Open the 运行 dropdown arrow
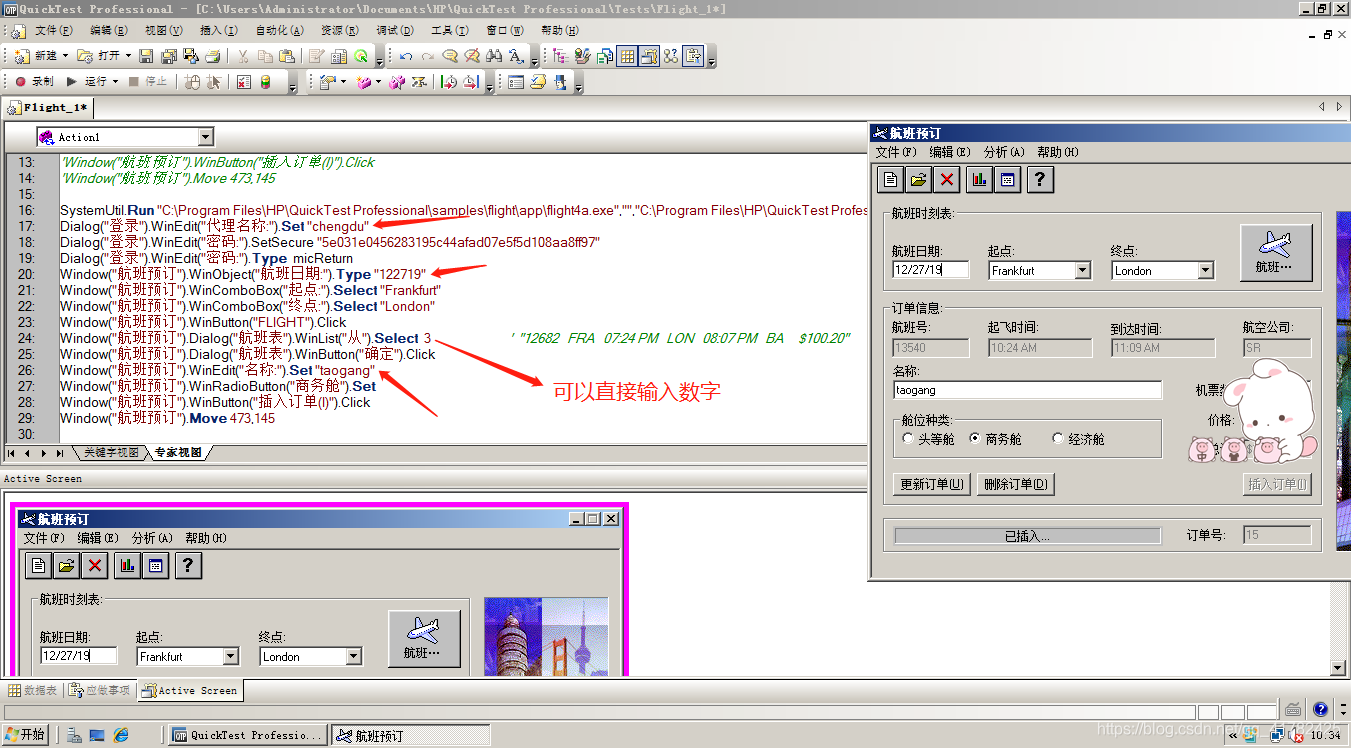This screenshot has width=1351, height=748. [115, 81]
